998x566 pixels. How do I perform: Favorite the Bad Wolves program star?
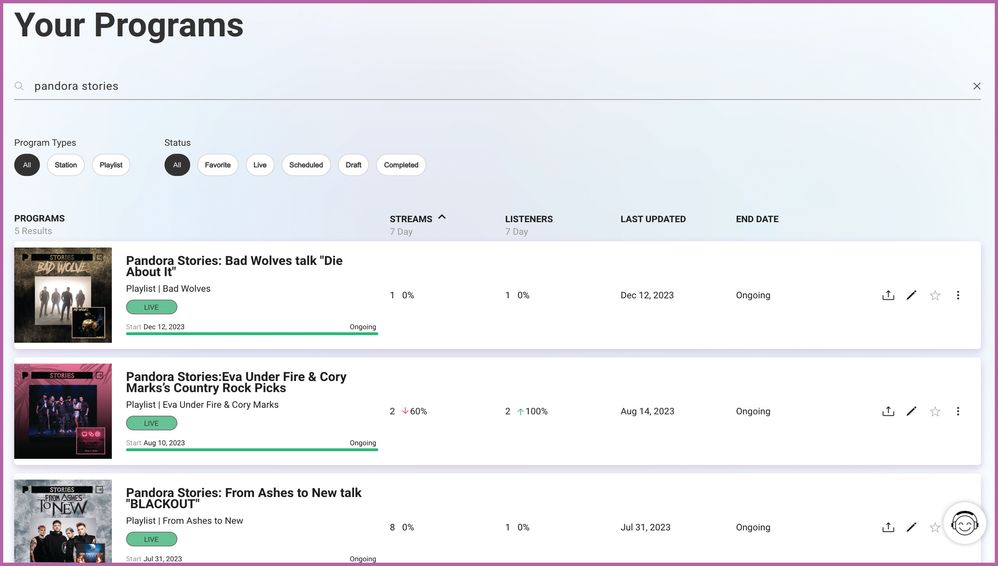tap(935, 296)
